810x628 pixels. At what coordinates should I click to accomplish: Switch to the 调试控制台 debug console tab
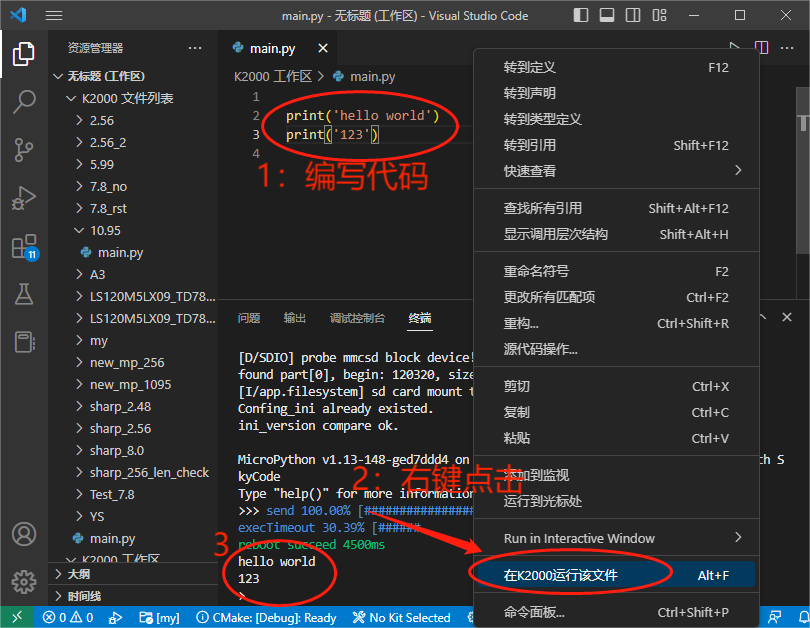(357, 318)
